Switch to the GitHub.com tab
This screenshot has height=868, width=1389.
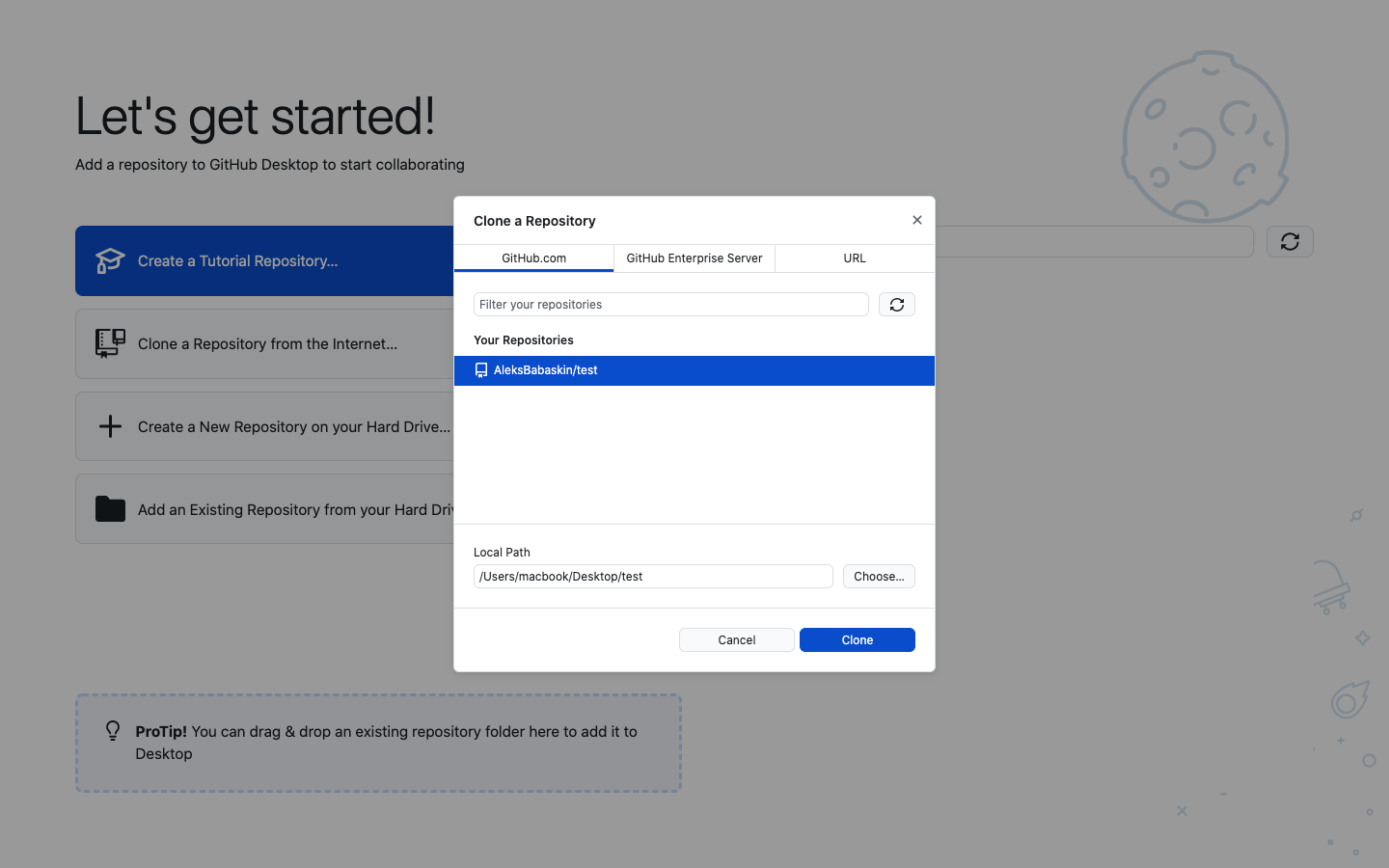[533, 258]
